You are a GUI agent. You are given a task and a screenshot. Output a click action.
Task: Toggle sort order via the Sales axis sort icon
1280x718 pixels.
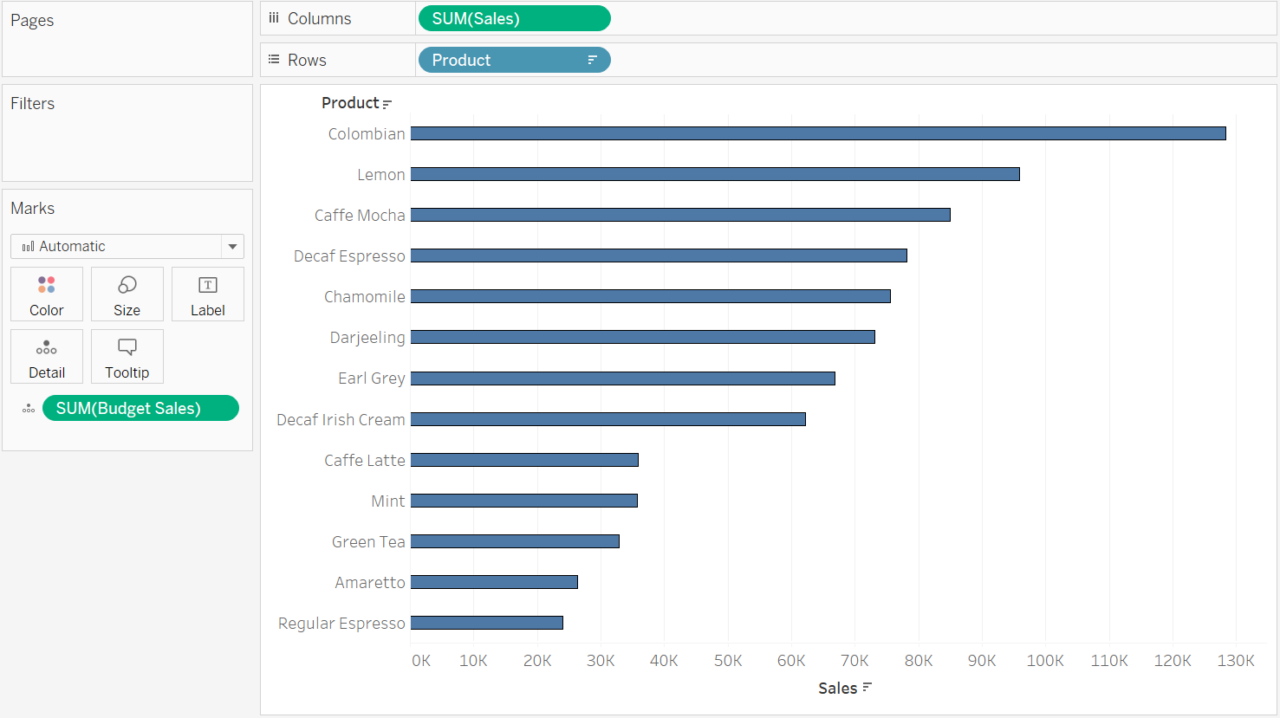868,688
